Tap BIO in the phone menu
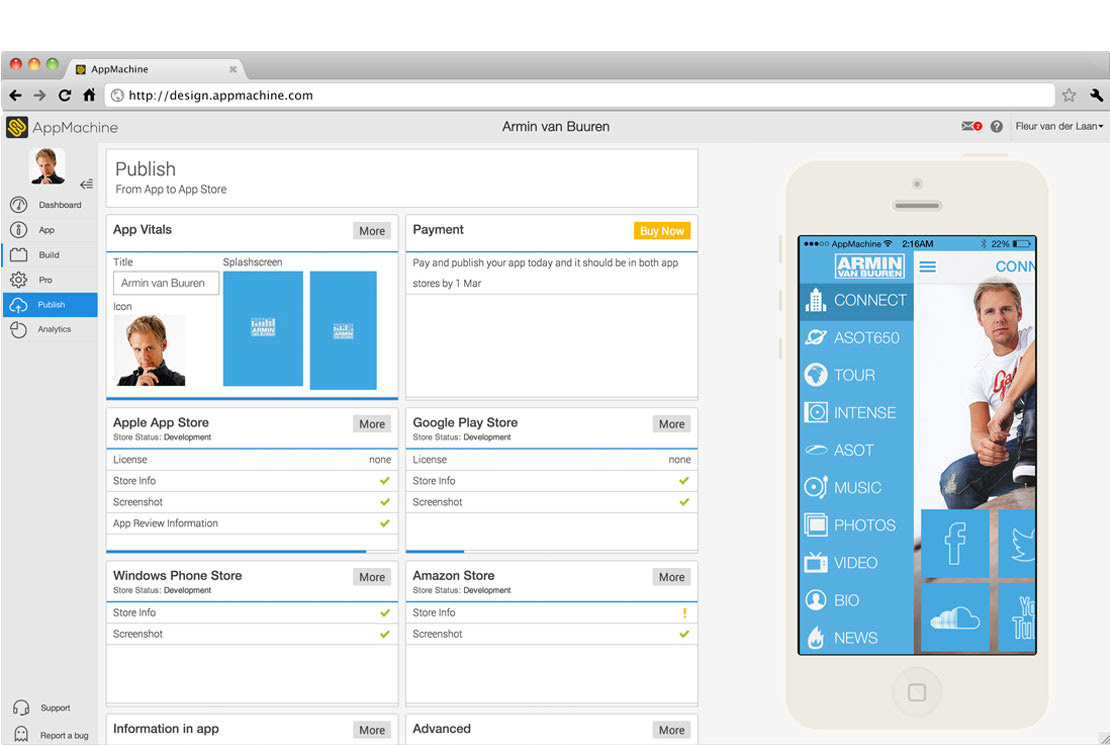The image size is (1110, 745). click(856, 601)
